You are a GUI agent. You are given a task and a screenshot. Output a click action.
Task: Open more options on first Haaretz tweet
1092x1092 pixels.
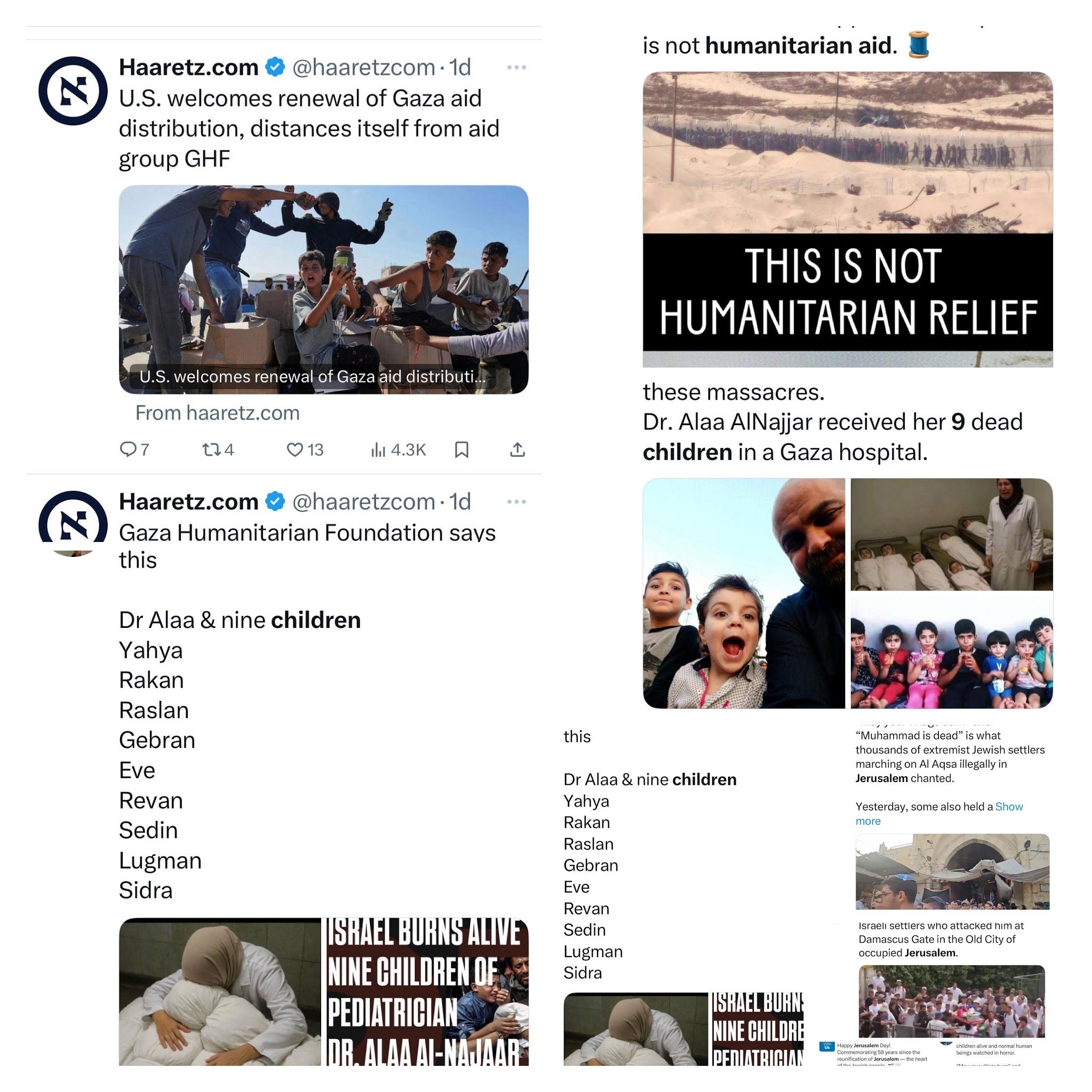click(516, 67)
